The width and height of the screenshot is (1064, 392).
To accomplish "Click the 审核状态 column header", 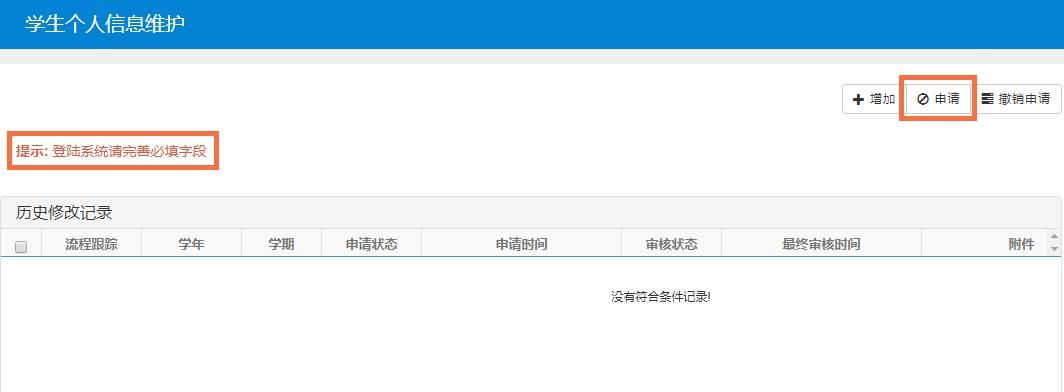I will [x=671, y=244].
